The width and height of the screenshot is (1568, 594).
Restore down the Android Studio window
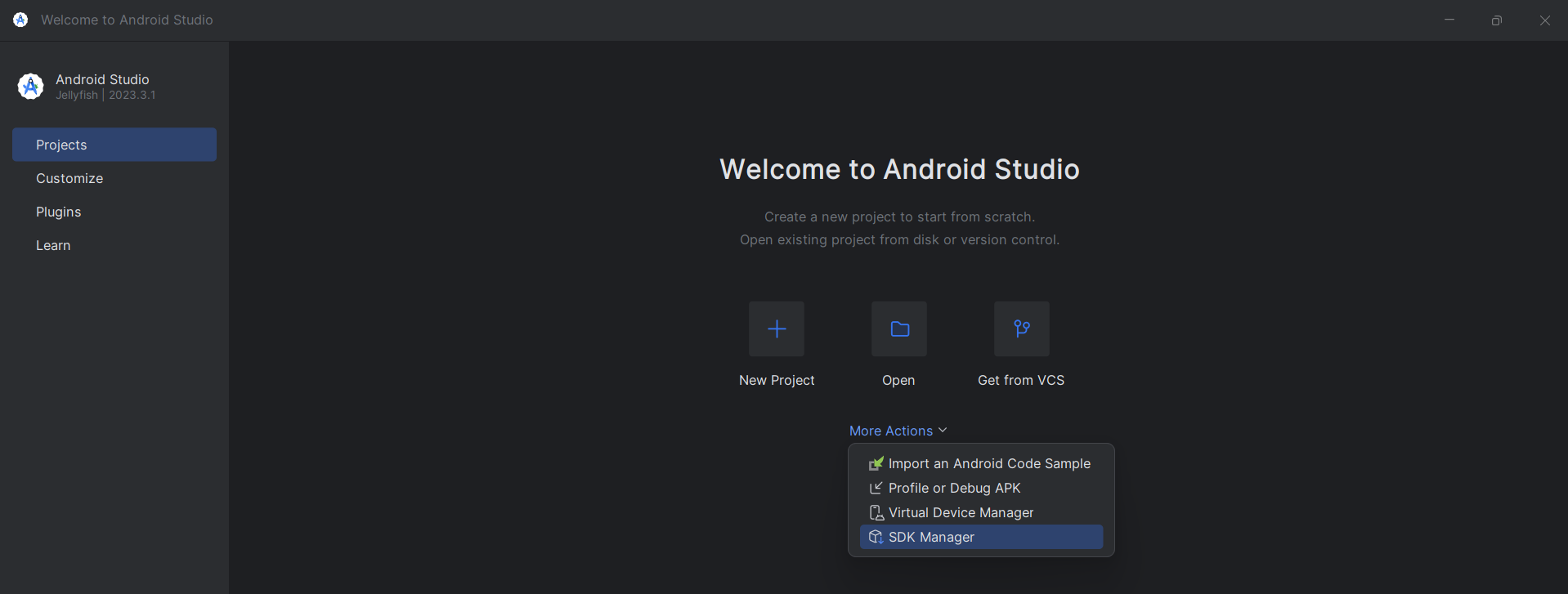(1497, 20)
